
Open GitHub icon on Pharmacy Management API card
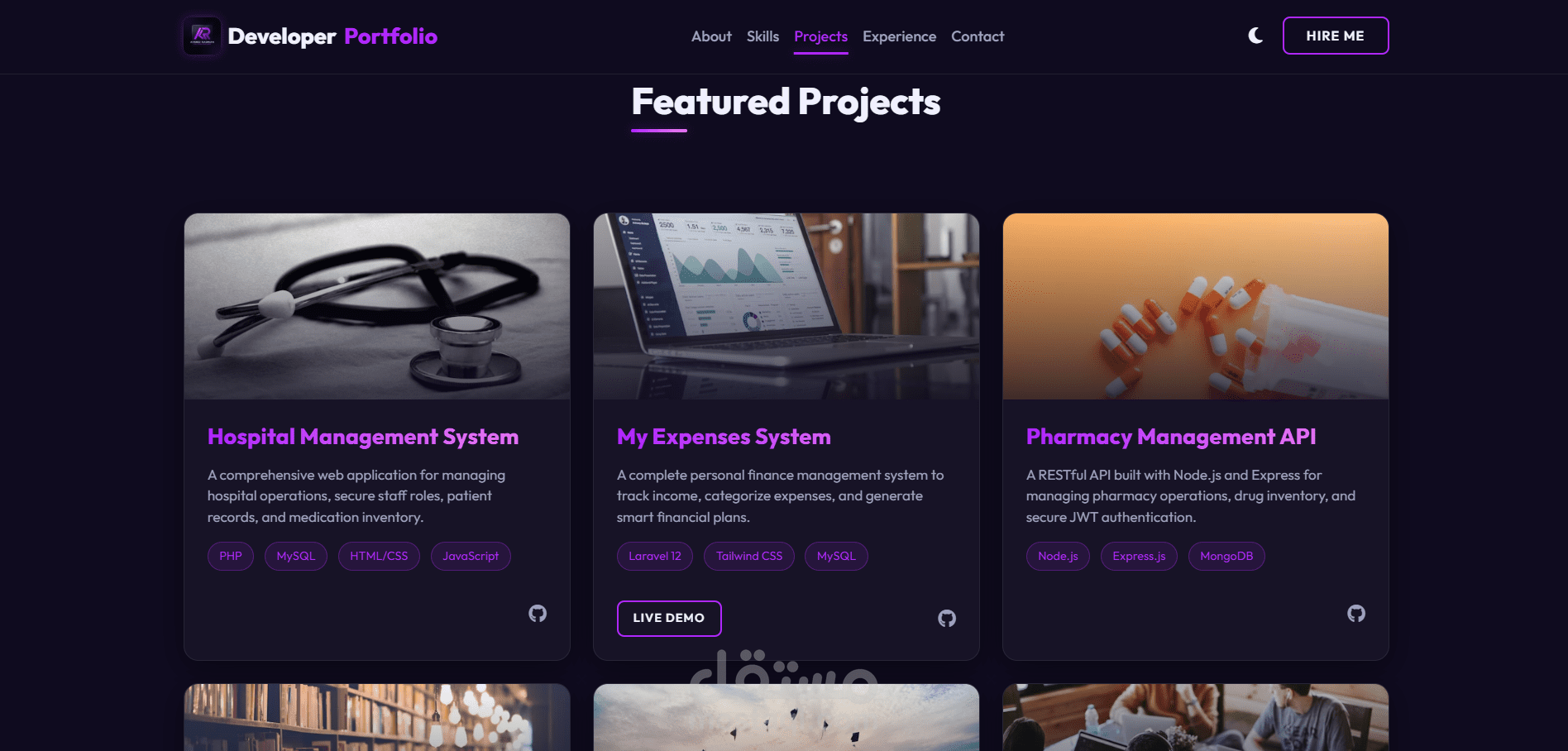(1356, 614)
